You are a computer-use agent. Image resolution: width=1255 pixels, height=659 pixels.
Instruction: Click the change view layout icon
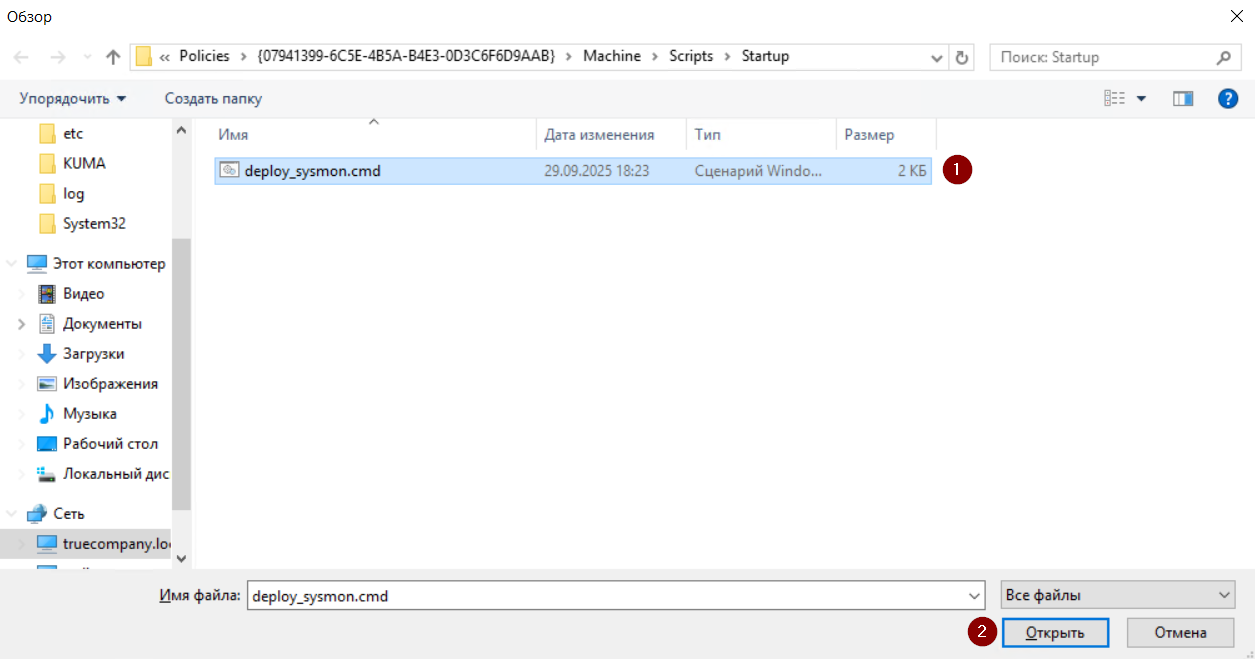click(1115, 99)
